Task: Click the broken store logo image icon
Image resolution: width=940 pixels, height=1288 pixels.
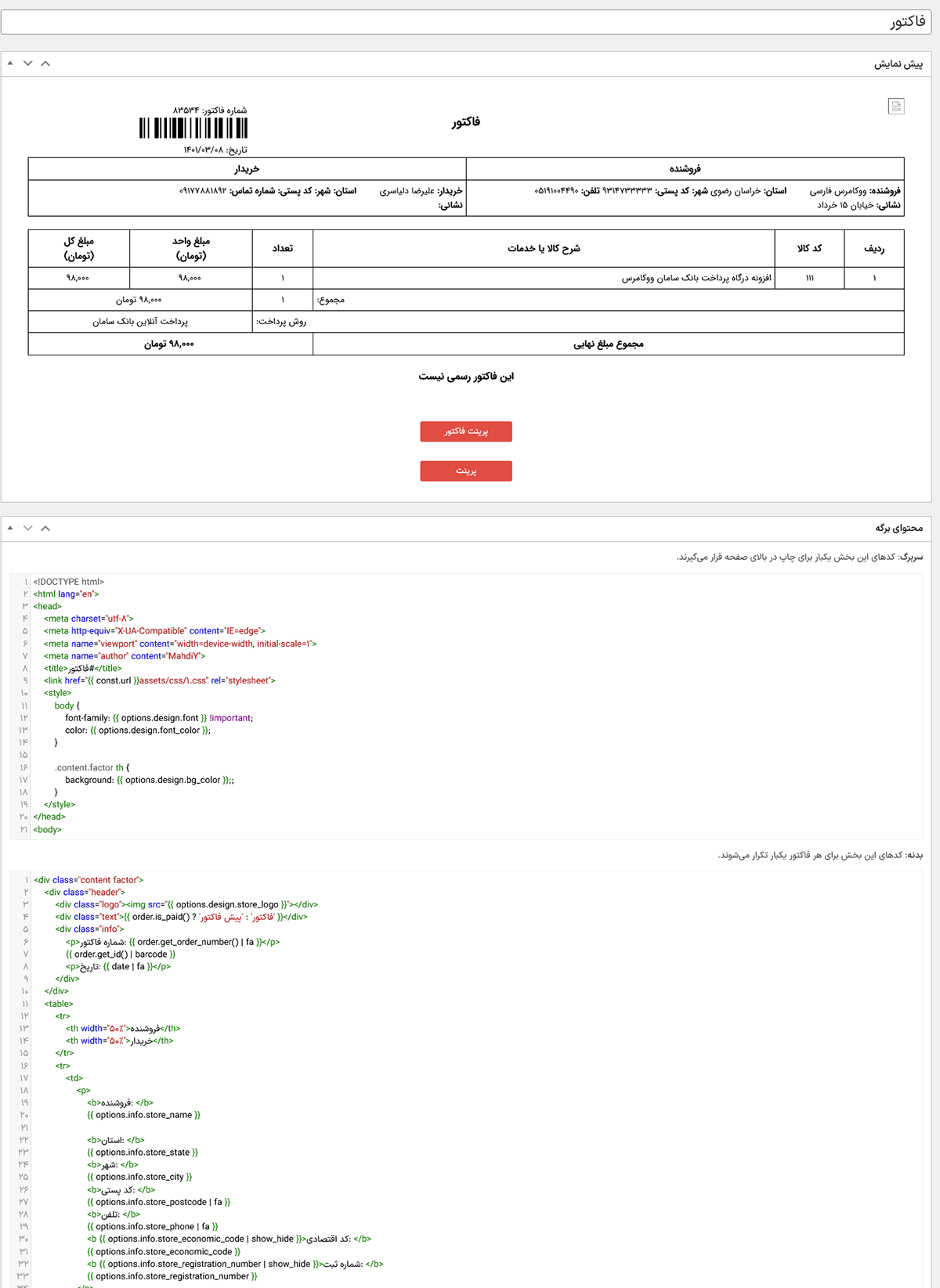Action: point(896,106)
